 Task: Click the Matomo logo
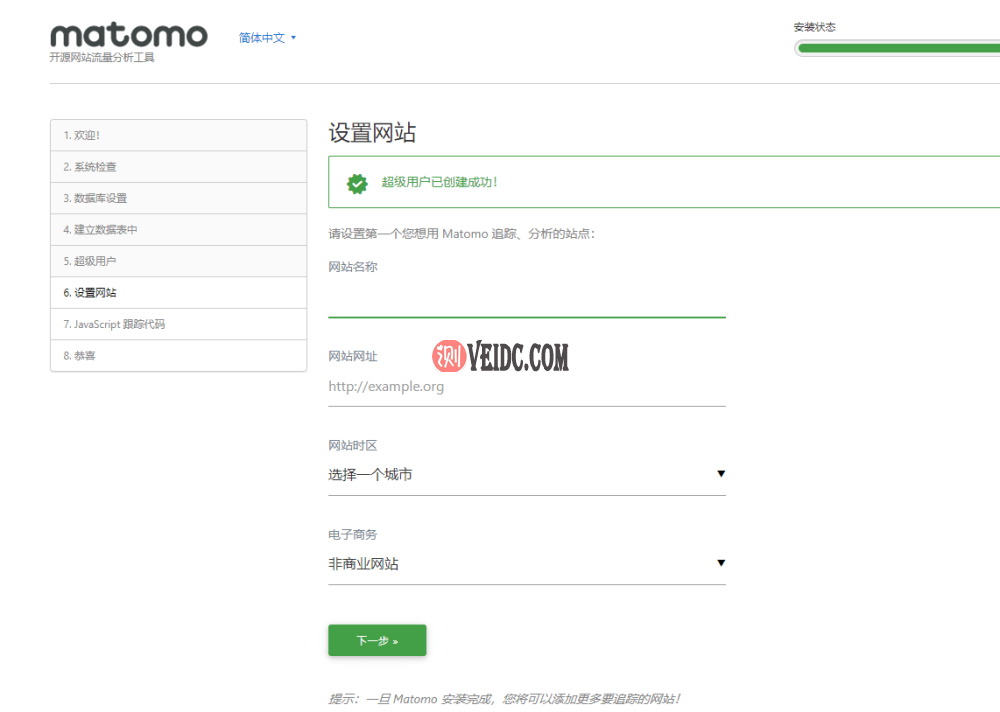pyautogui.click(x=129, y=35)
